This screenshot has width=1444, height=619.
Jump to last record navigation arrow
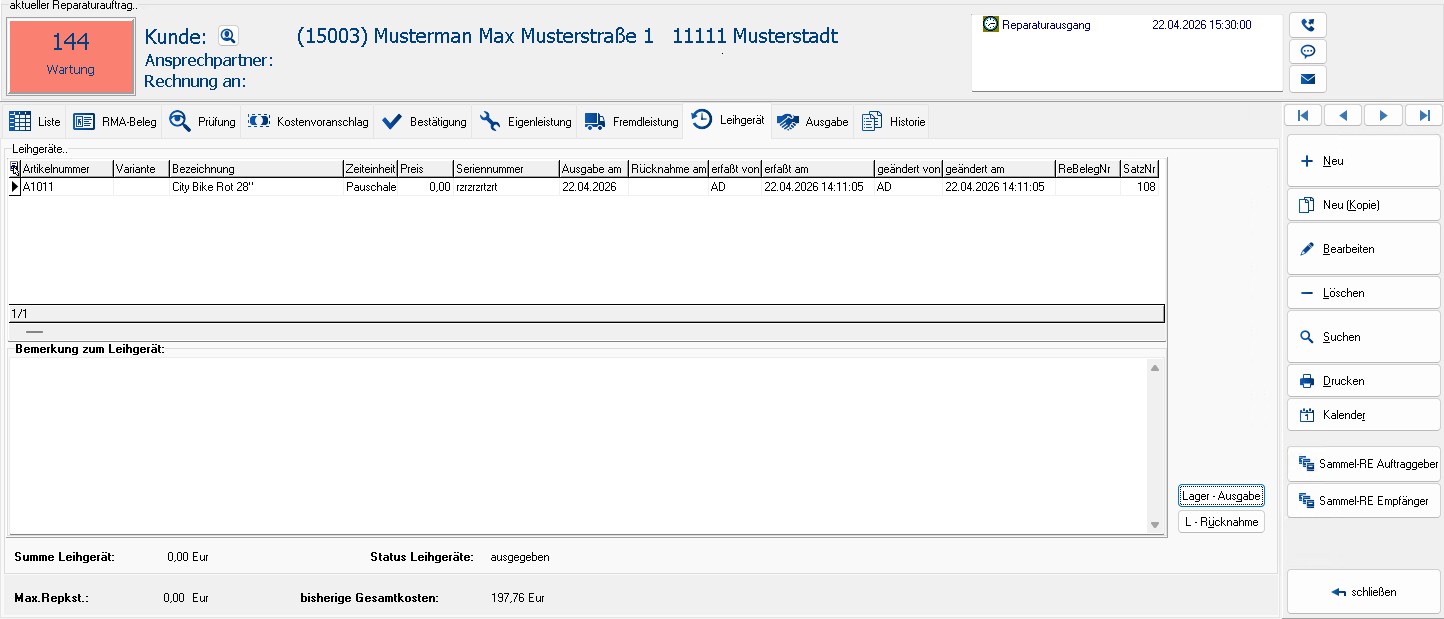[1423, 116]
